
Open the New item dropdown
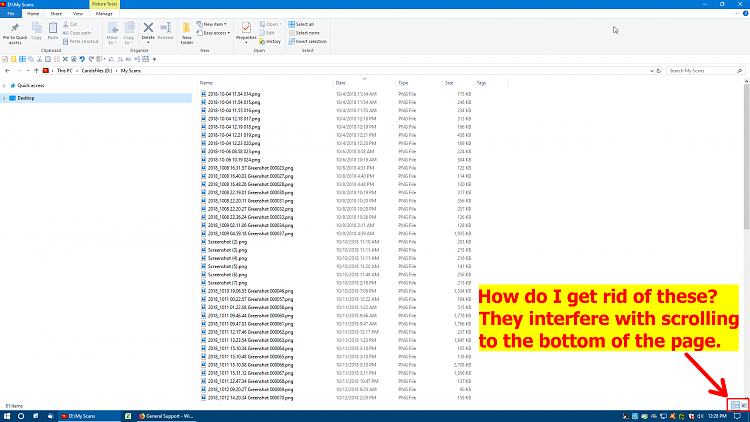[x=211, y=24]
